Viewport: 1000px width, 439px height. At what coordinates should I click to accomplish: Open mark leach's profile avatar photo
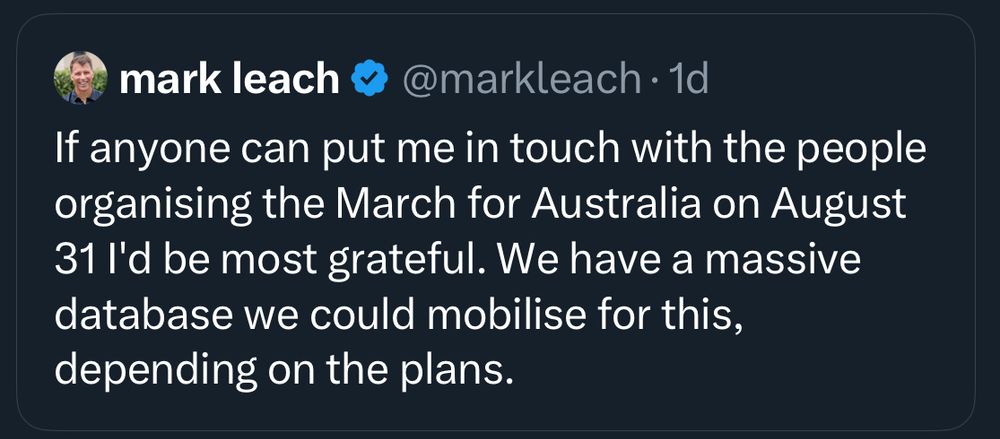point(81,77)
